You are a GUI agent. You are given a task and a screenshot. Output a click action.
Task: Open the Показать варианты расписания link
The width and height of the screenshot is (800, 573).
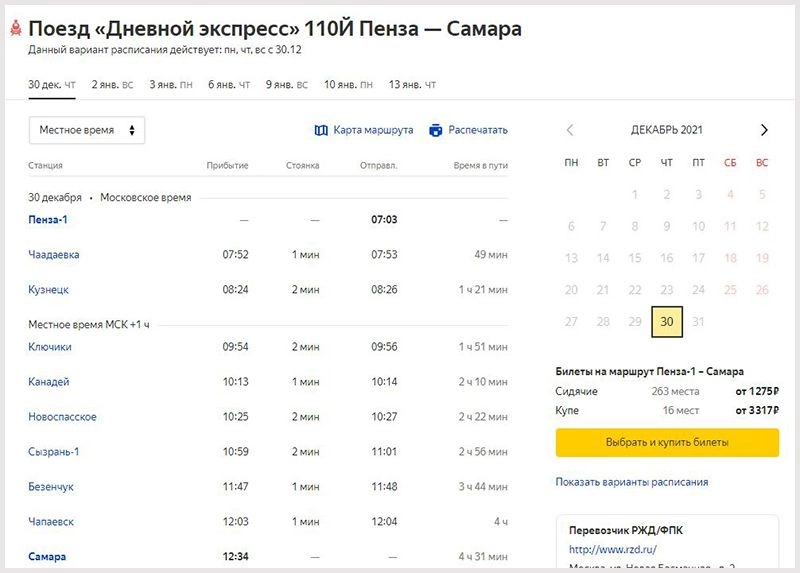(x=632, y=482)
